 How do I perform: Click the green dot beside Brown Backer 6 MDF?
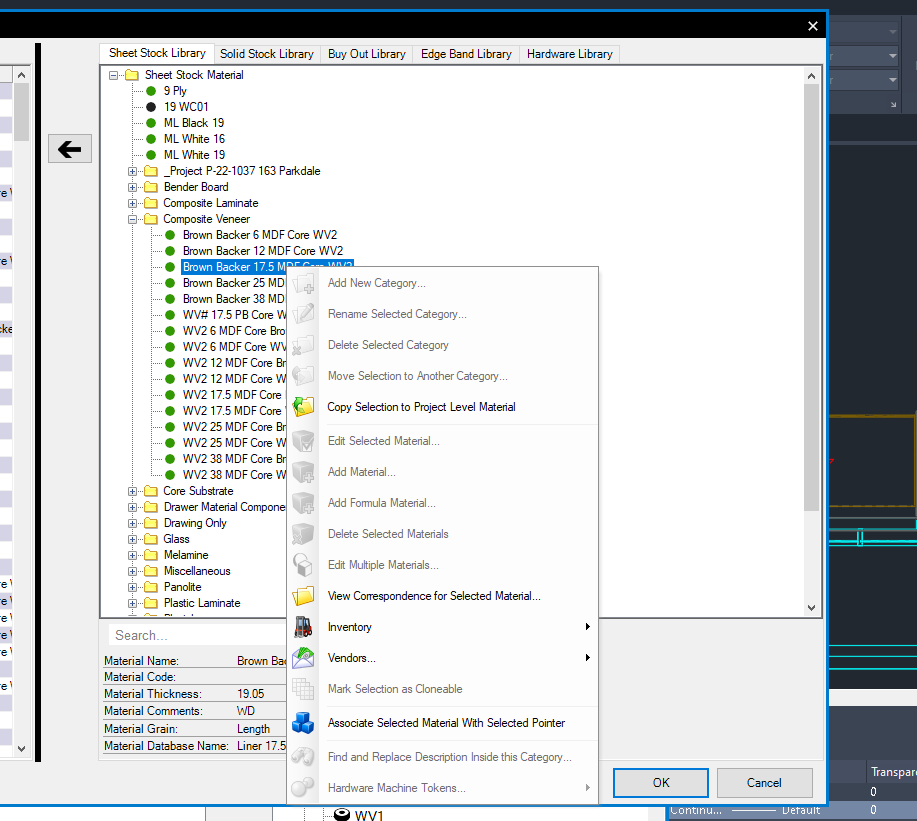170,235
